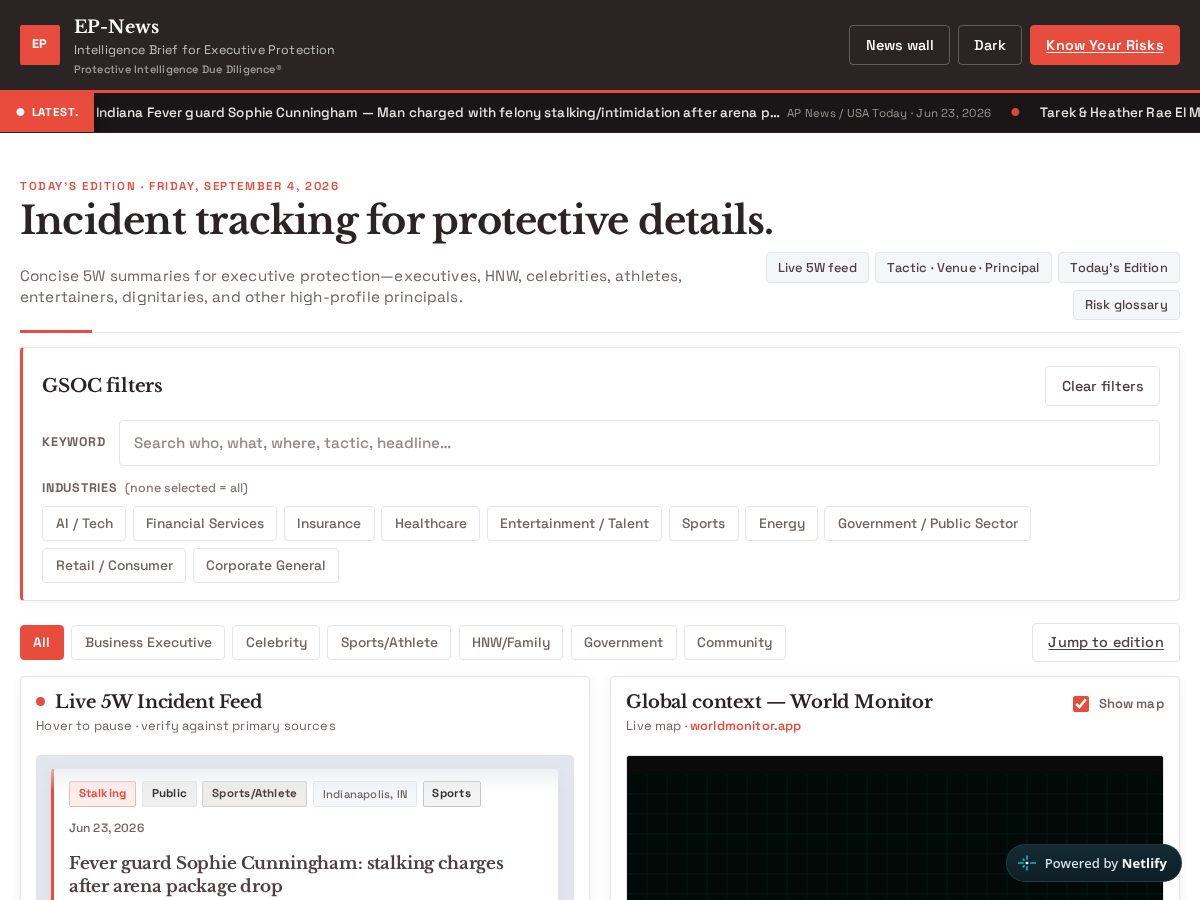Select the Government category tab

click(624, 642)
